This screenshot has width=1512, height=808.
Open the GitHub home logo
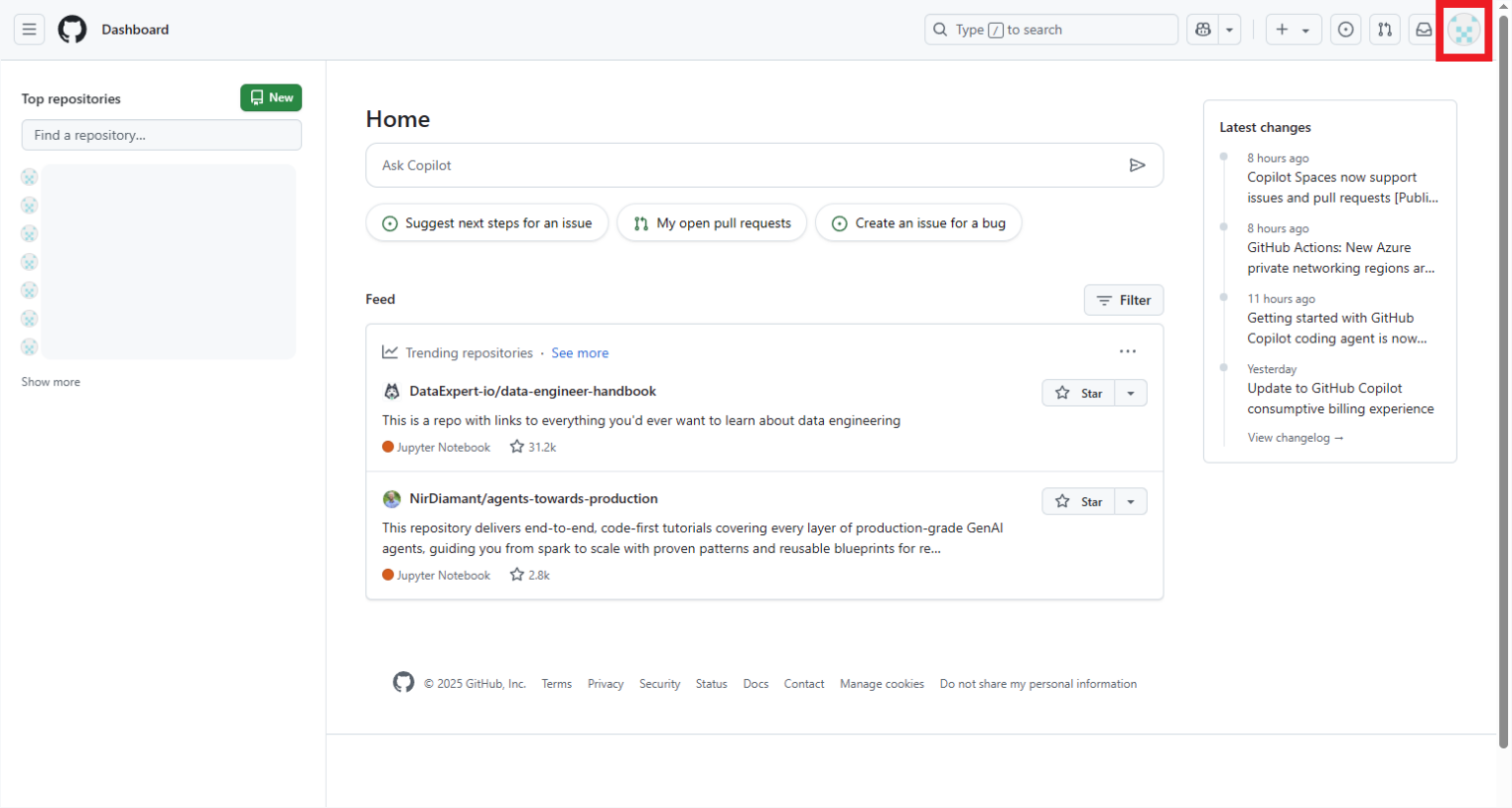coord(71,29)
